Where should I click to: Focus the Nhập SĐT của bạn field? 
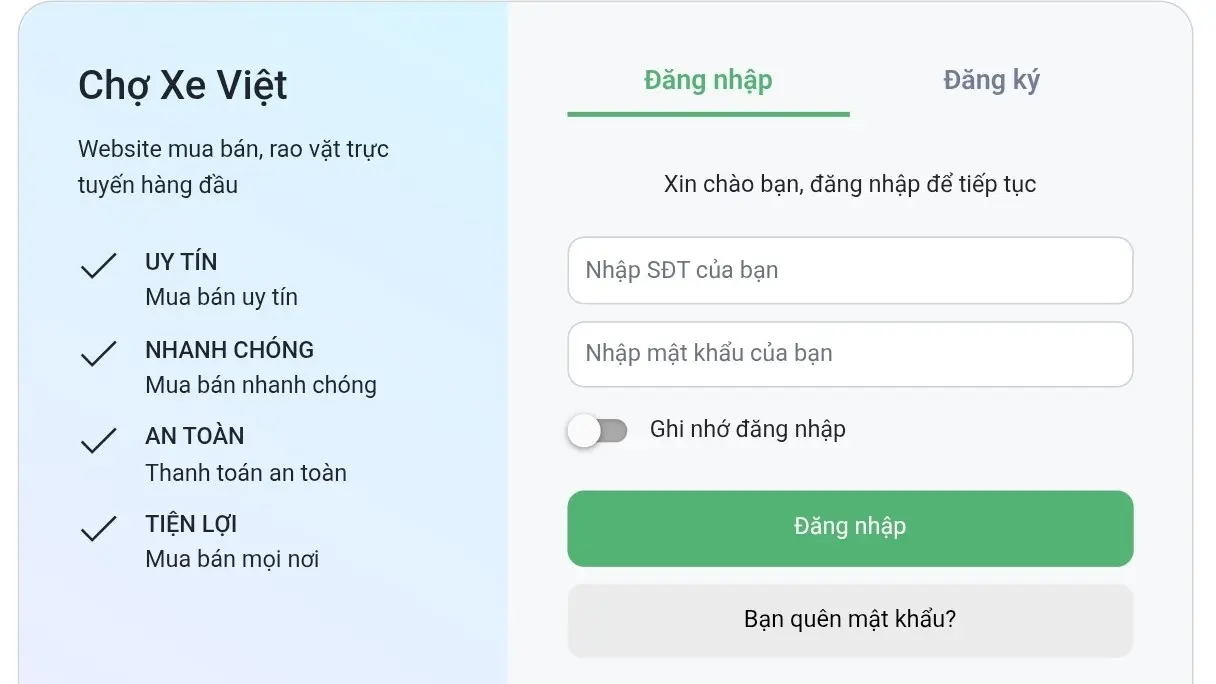(850, 270)
